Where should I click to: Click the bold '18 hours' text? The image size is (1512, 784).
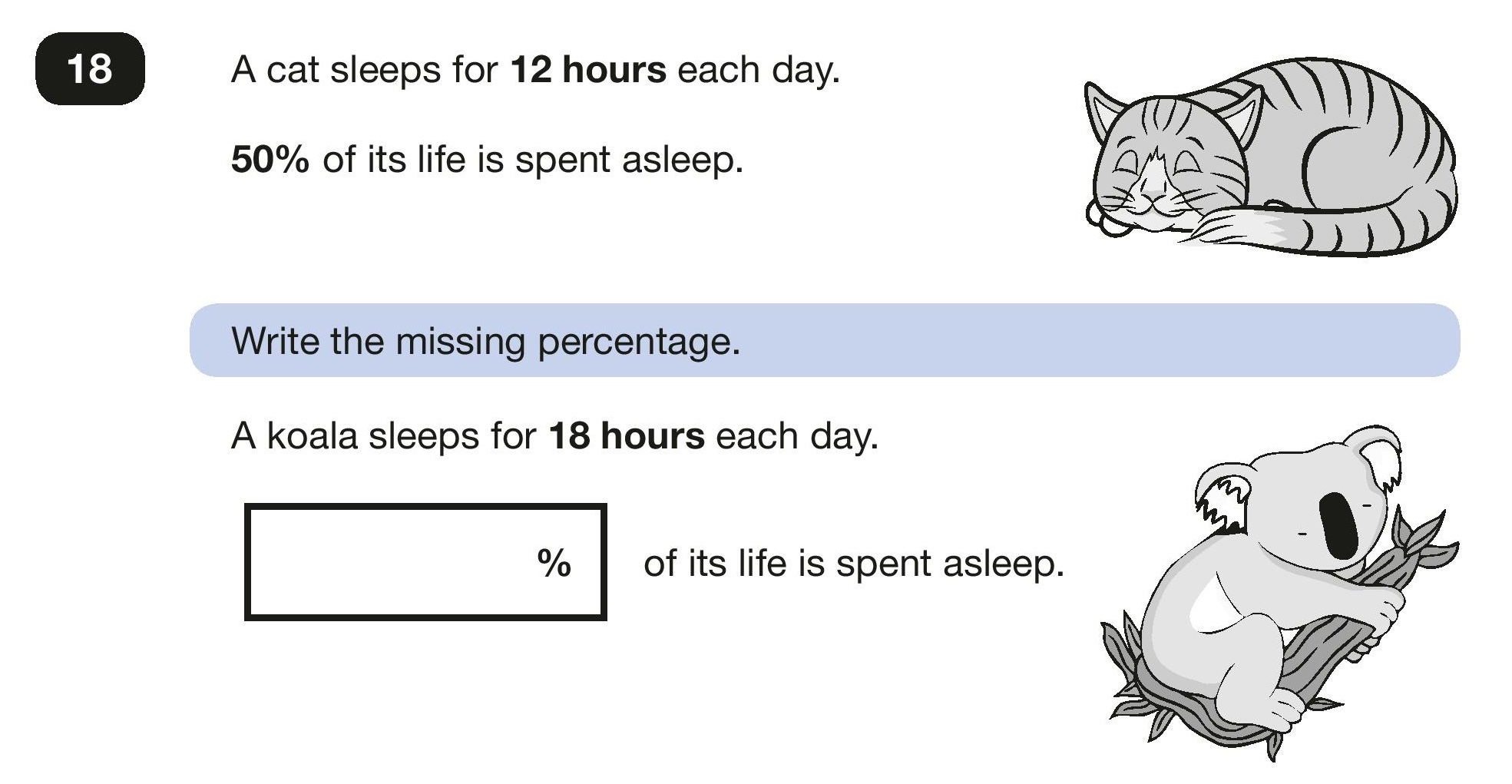627,436
